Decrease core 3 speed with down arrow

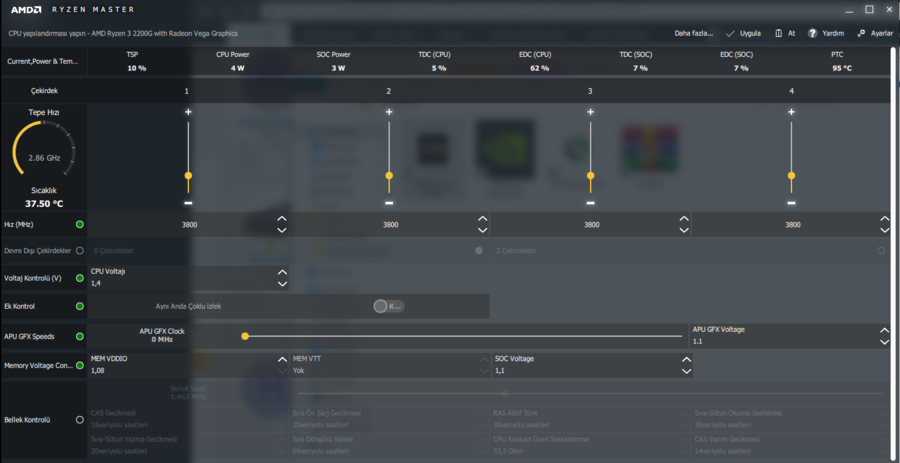[x=684, y=230]
